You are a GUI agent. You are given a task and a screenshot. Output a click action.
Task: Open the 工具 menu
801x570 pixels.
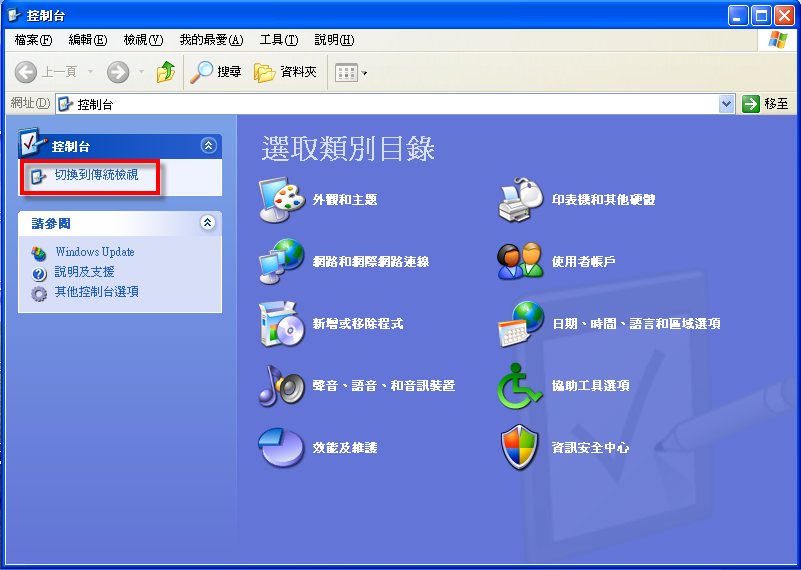[278, 40]
